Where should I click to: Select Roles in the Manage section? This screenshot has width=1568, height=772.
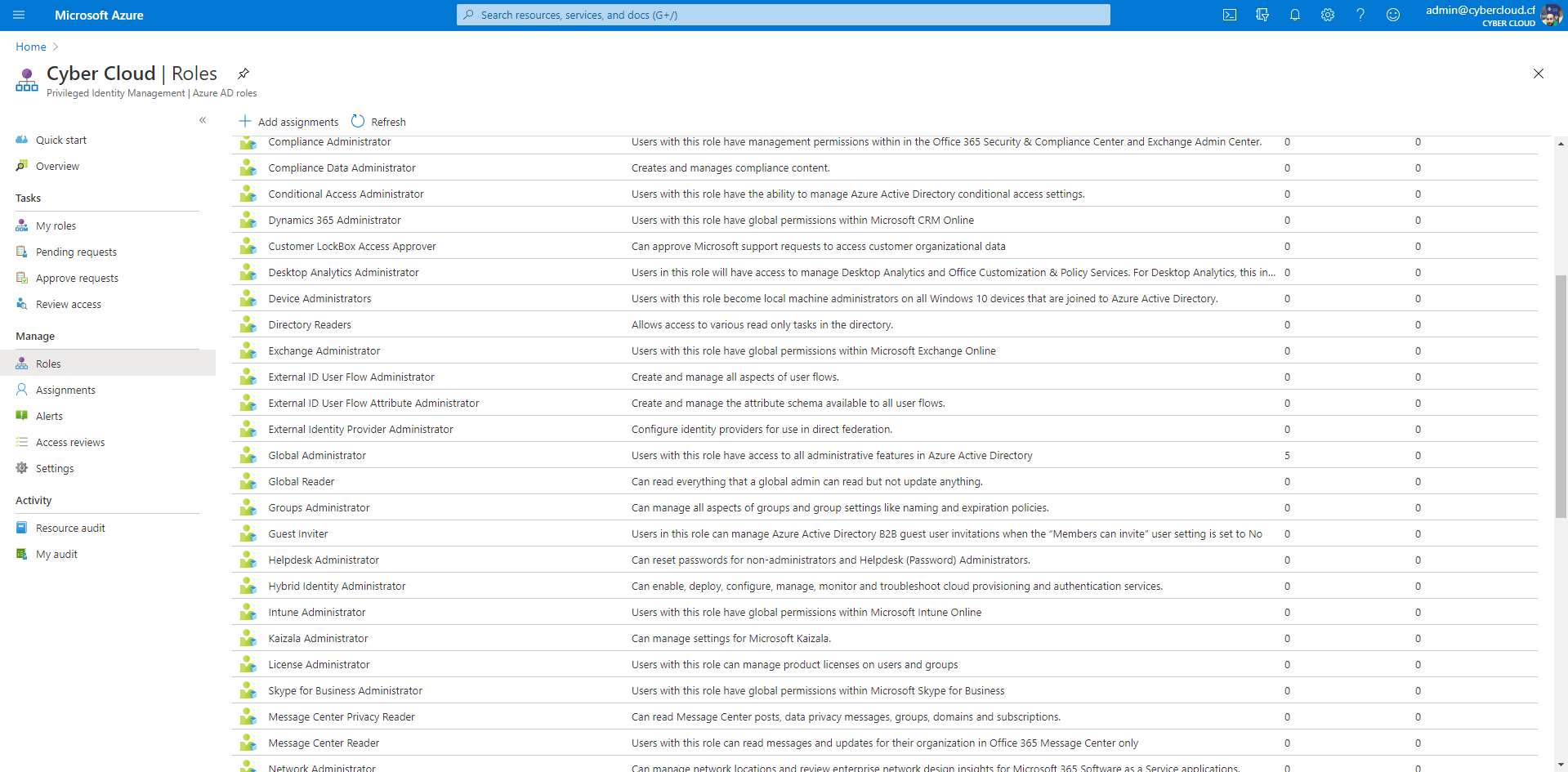pyautogui.click(x=108, y=364)
